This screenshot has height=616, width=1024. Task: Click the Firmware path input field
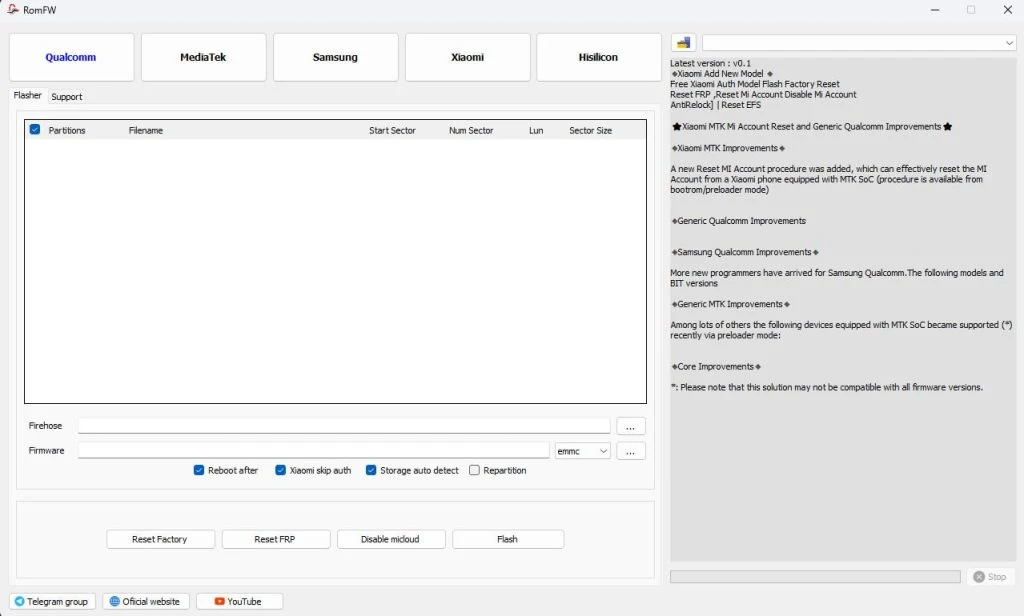(313, 451)
